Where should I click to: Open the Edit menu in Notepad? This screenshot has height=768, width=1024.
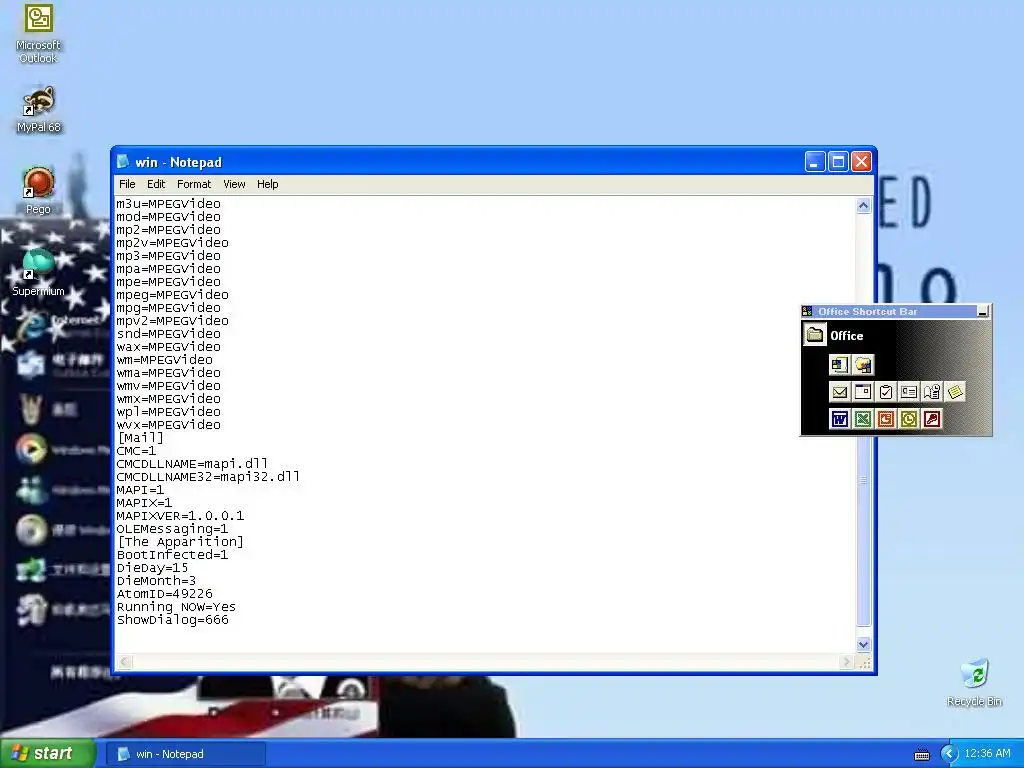click(155, 184)
